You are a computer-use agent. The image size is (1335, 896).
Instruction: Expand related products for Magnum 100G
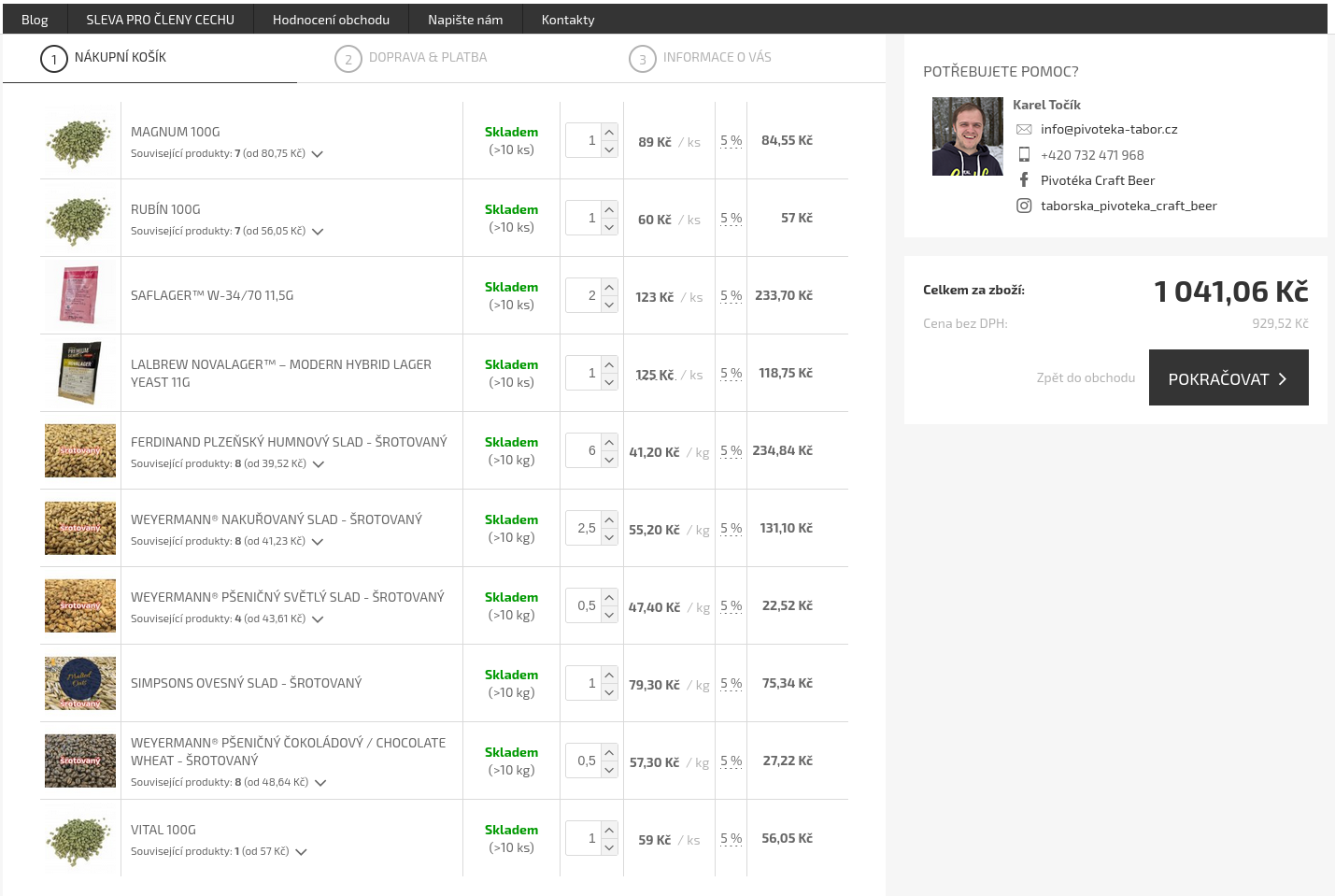[x=318, y=154]
